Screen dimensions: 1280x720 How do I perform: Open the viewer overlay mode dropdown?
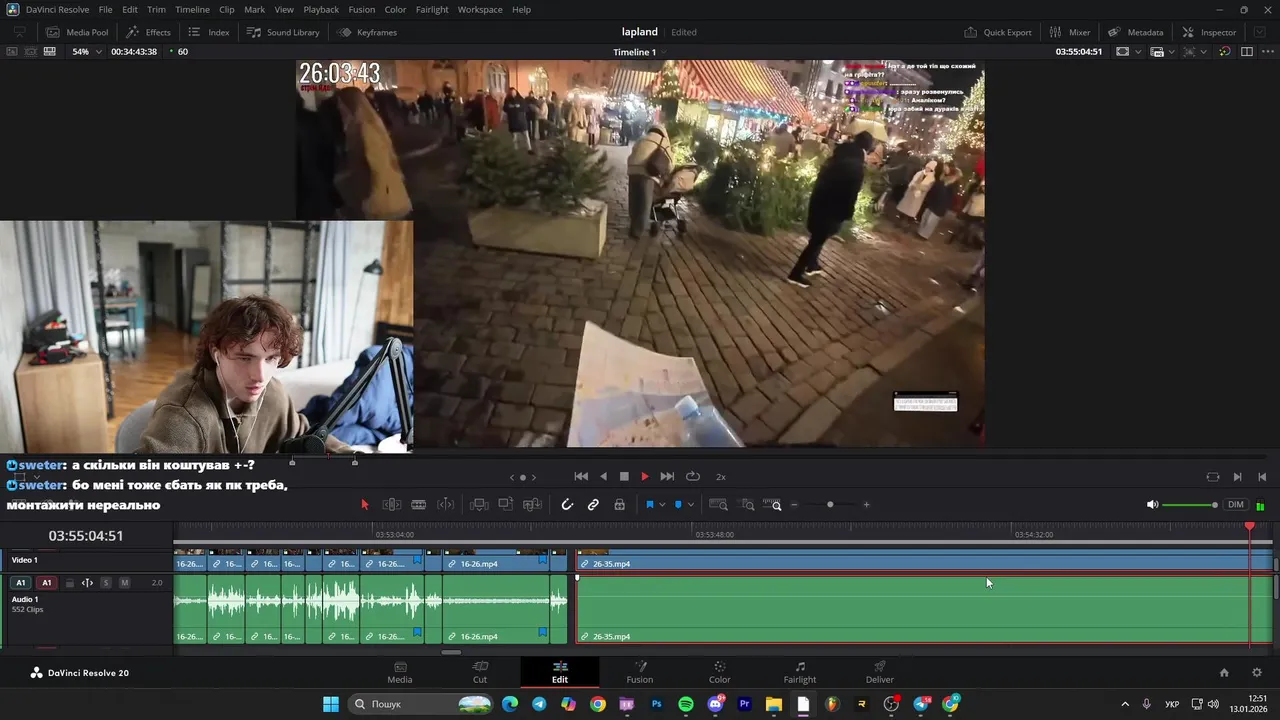click(1128, 51)
